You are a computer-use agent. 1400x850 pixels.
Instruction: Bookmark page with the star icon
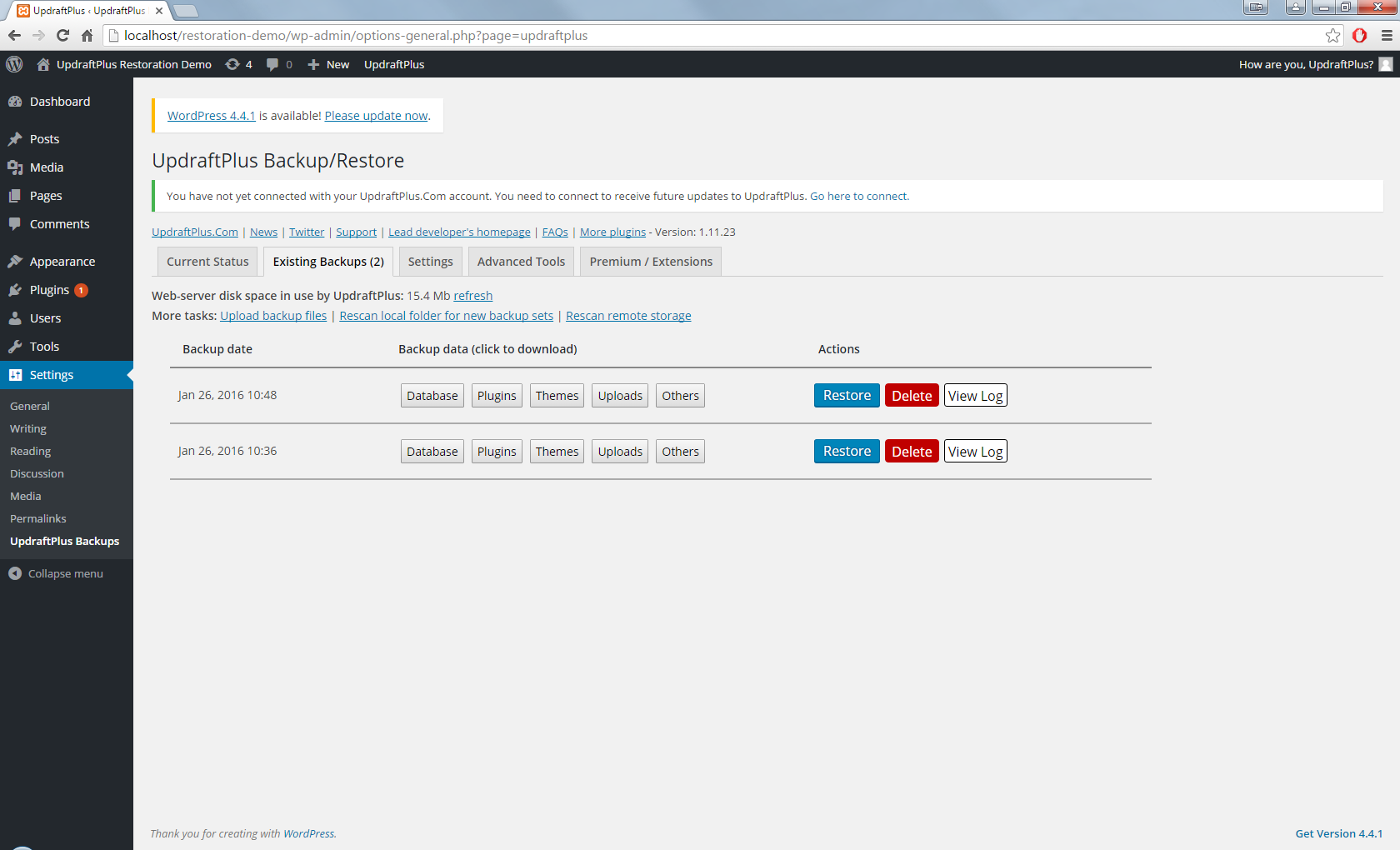[x=1332, y=35]
